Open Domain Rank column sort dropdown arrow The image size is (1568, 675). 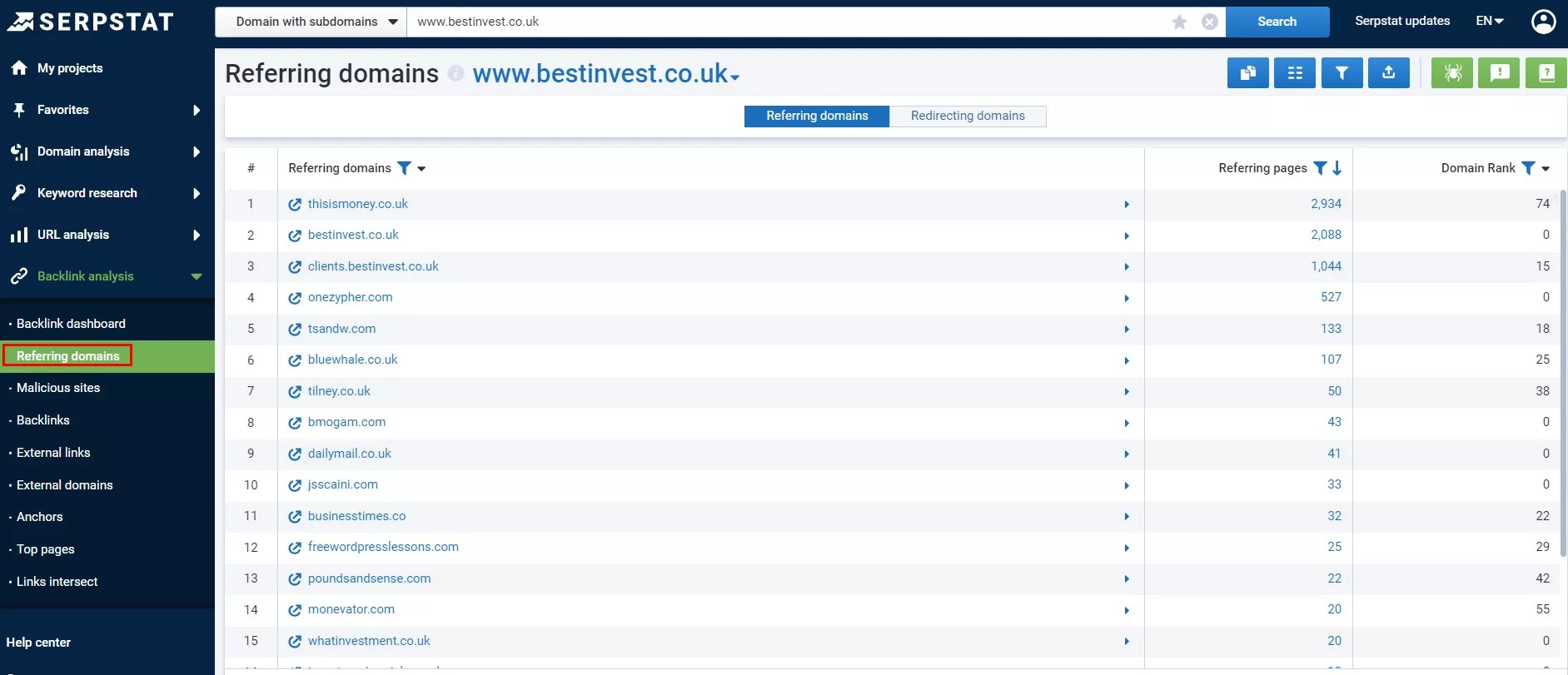pyautogui.click(x=1546, y=169)
